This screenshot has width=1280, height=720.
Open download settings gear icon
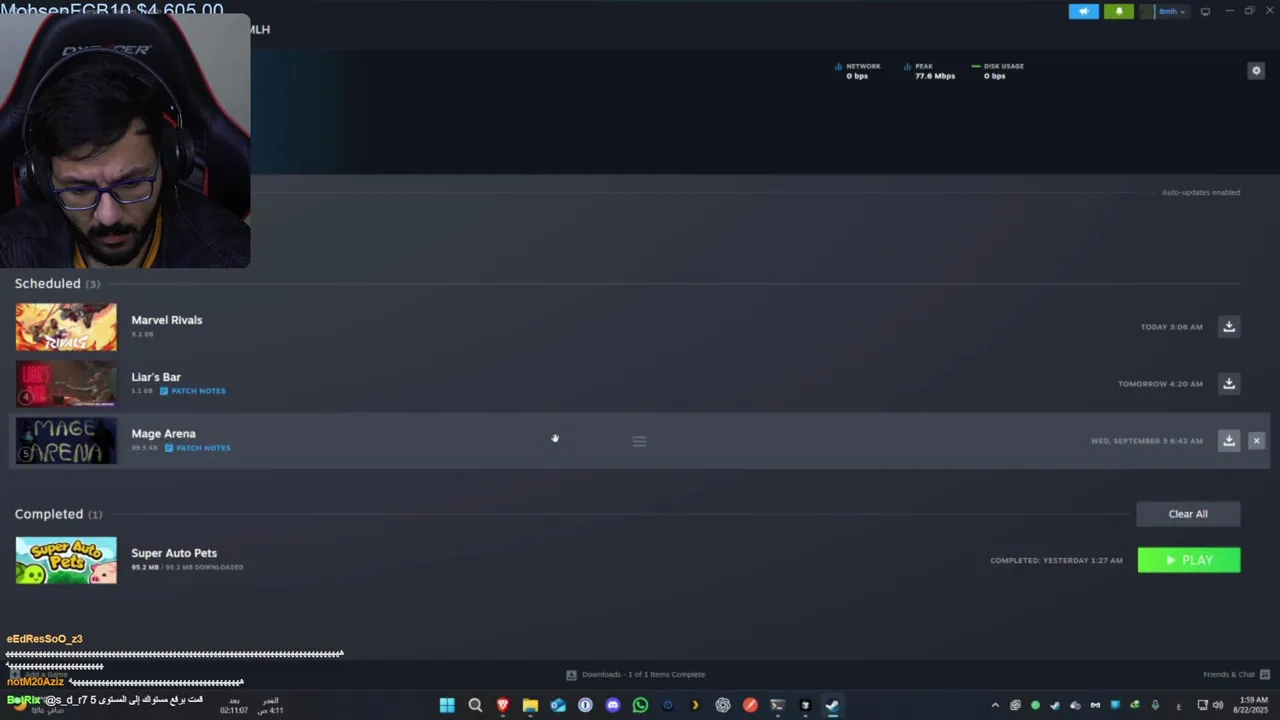1256,70
